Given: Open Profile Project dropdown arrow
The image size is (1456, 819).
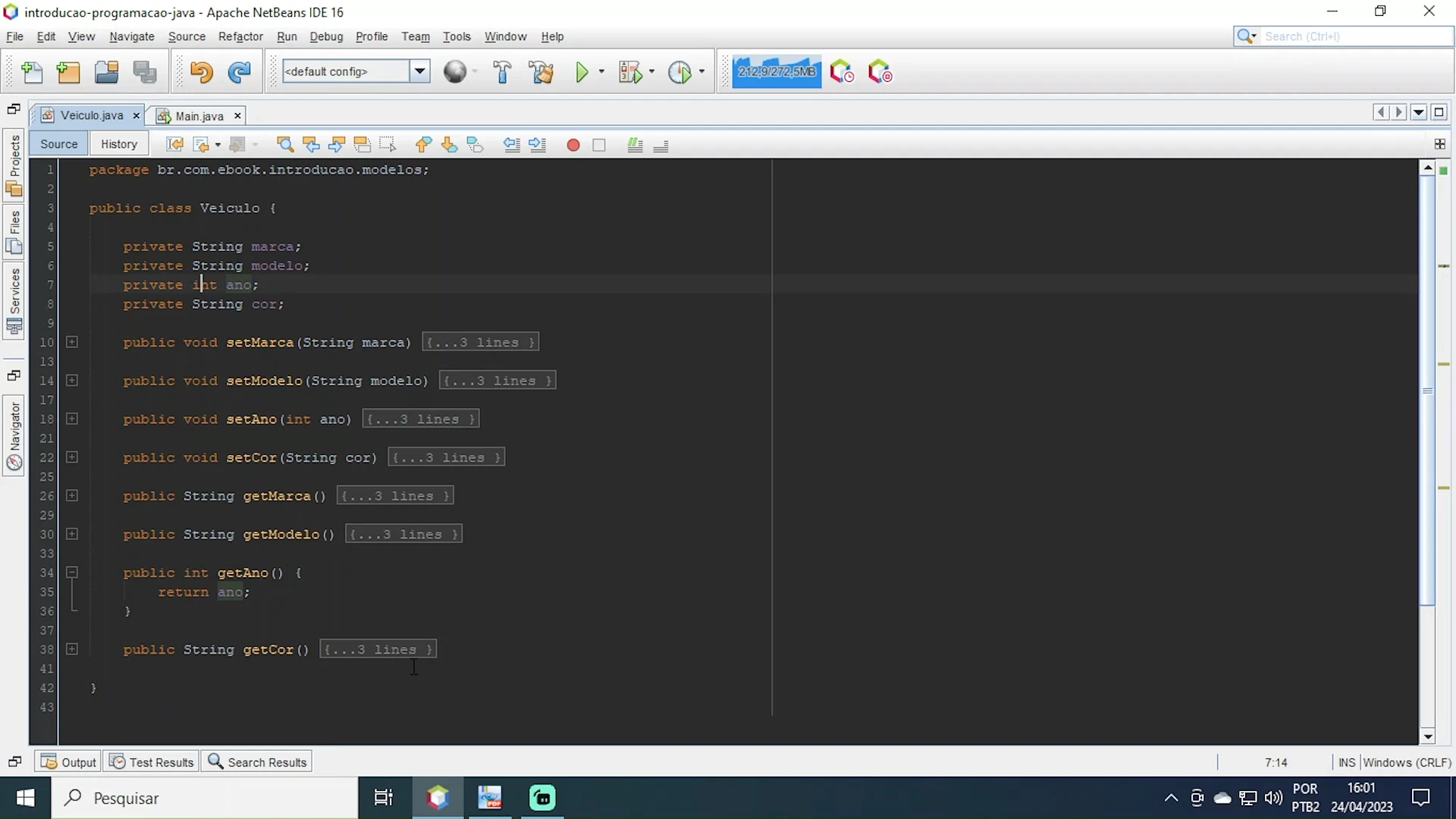Looking at the screenshot, I should 701,72.
